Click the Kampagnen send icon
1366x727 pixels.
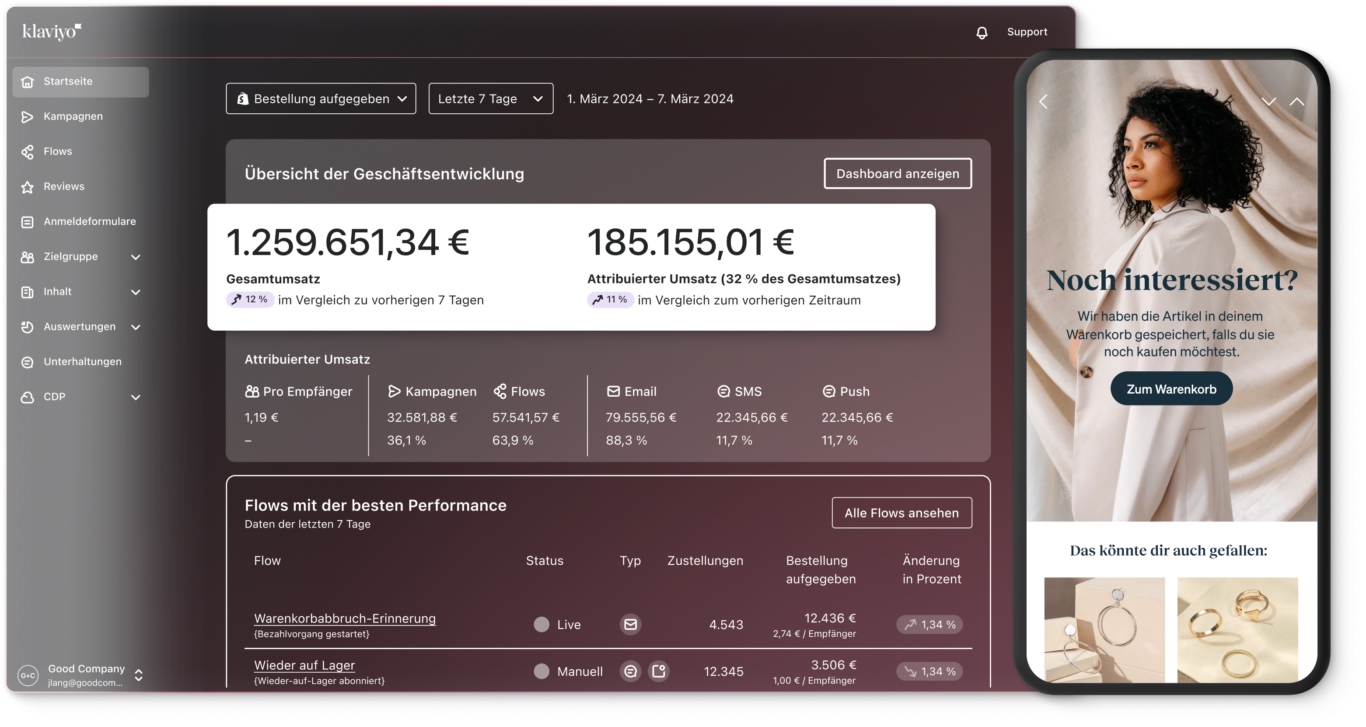[27, 117]
